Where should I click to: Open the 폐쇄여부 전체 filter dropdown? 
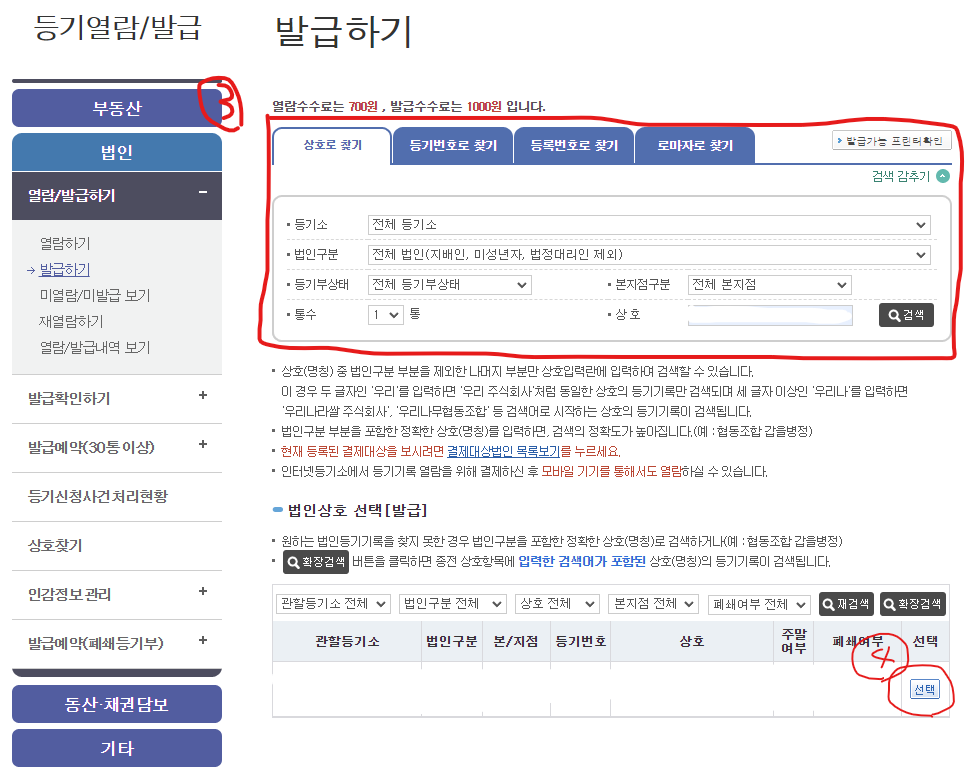tap(759, 604)
